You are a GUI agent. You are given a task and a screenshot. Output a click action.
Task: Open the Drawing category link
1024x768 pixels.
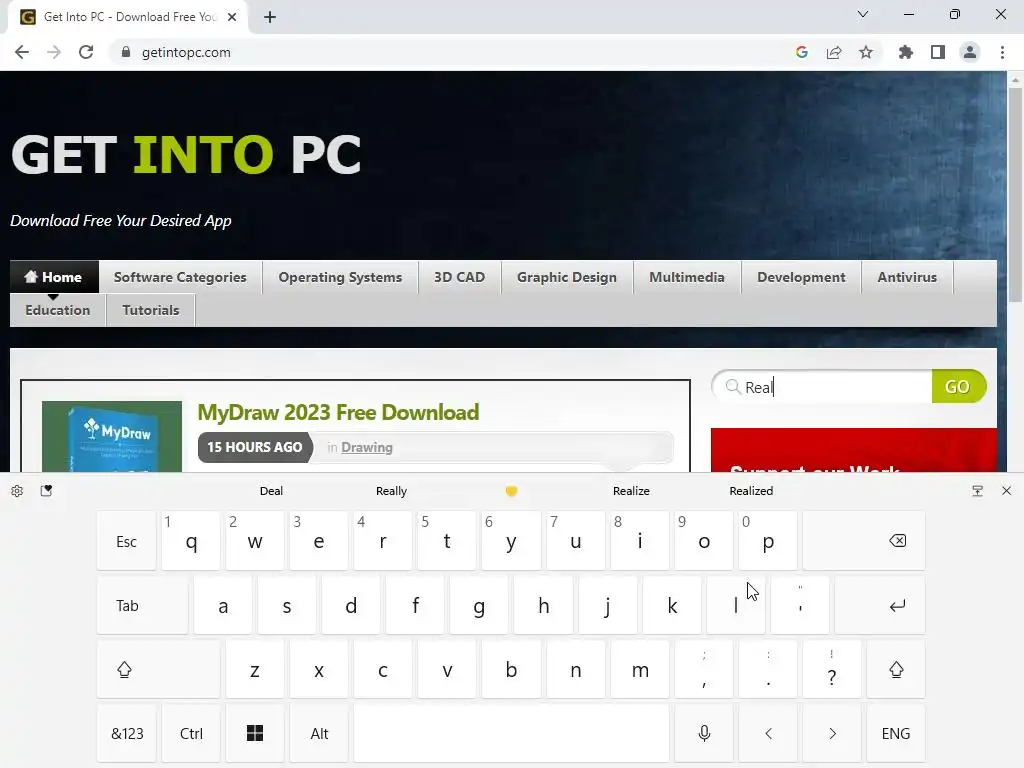(367, 447)
